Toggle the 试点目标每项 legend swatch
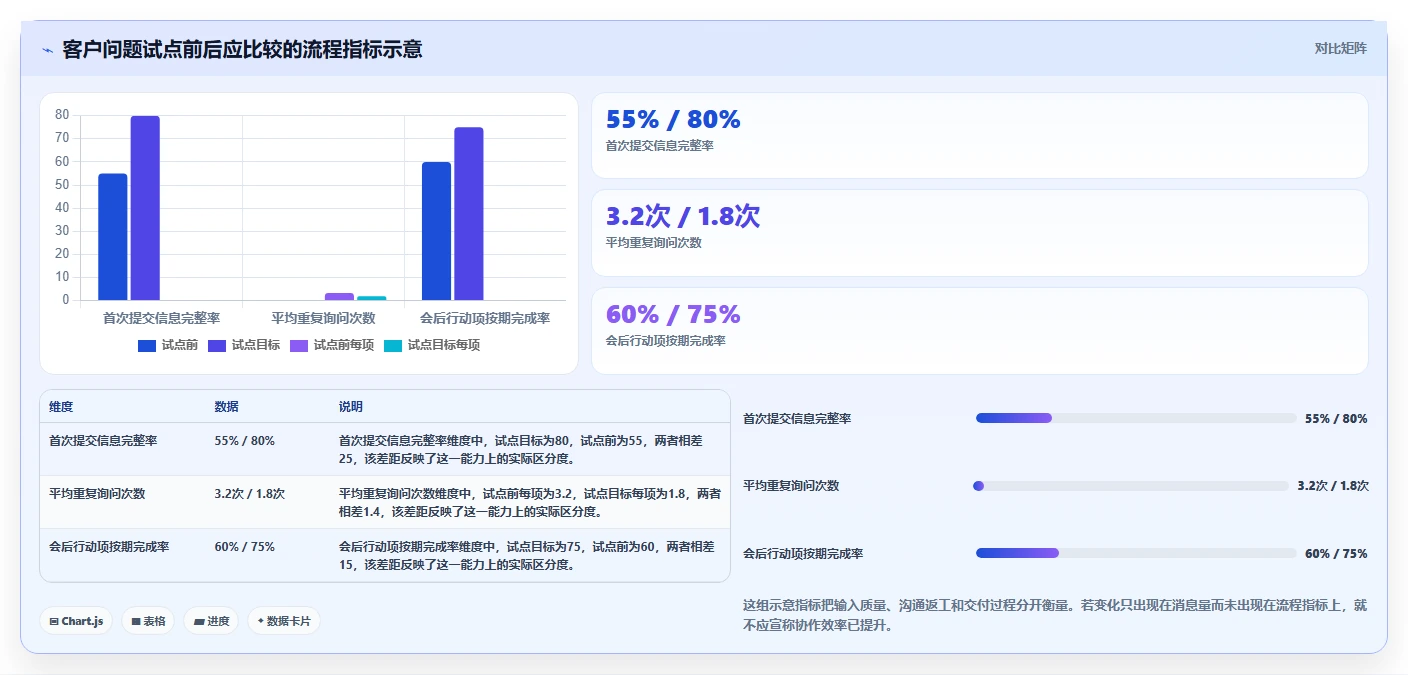Screen dimensions: 1408x675 point(393,345)
